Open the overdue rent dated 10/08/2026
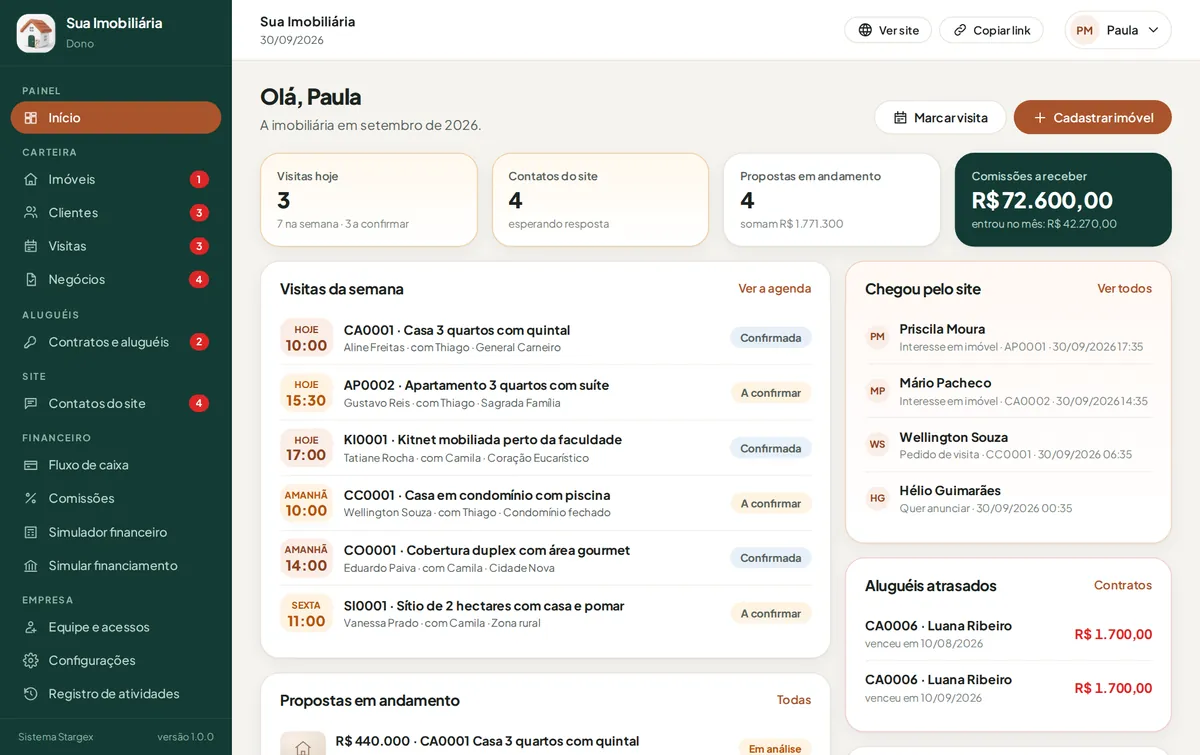The image size is (1200, 755). point(1008,634)
